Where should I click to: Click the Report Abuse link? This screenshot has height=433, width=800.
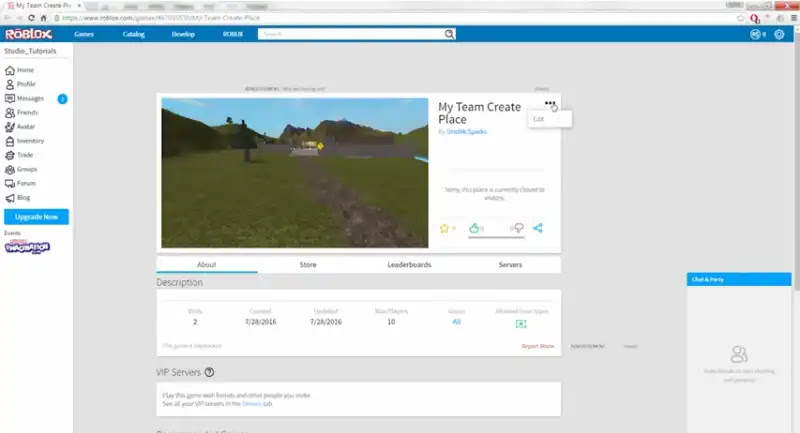pos(538,346)
